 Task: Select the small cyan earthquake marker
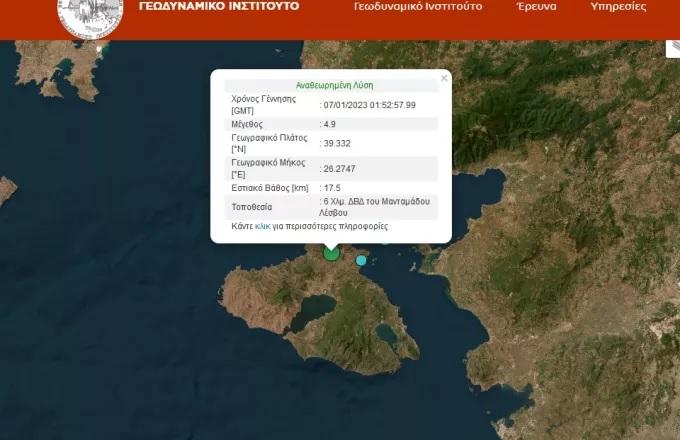tap(361, 260)
